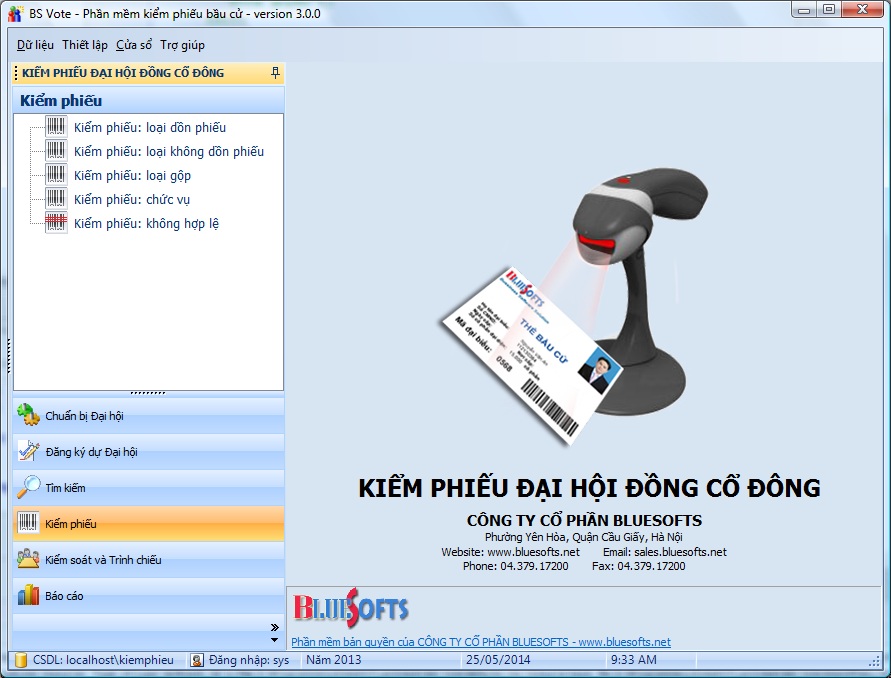Screen dimensions: 891x678
Task: Click the Chuẩn bị Đại hội icon
Action: pos(29,415)
